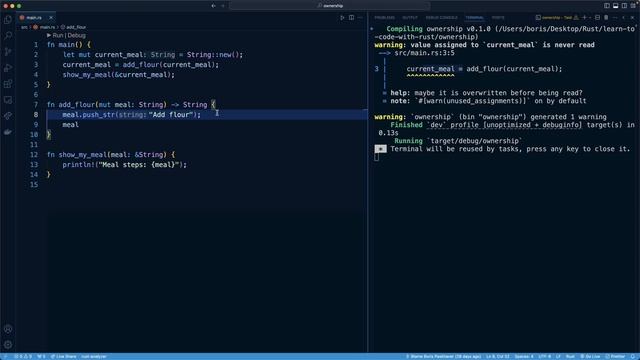Split the editor to the right
Image resolution: width=640 pixels, height=360 pixels.
(x=351, y=18)
